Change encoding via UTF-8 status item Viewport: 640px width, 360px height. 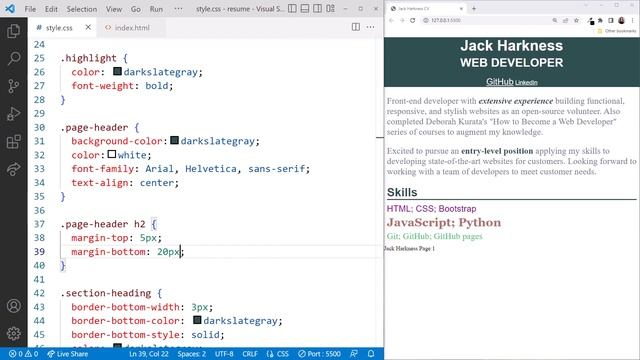tap(224, 354)
